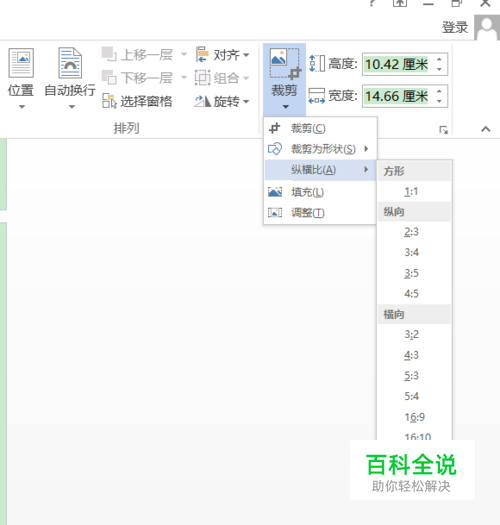Click the Crop (裁剪) picture icon
This screenshot has height=525, width=500.
[x=284, y=64]
